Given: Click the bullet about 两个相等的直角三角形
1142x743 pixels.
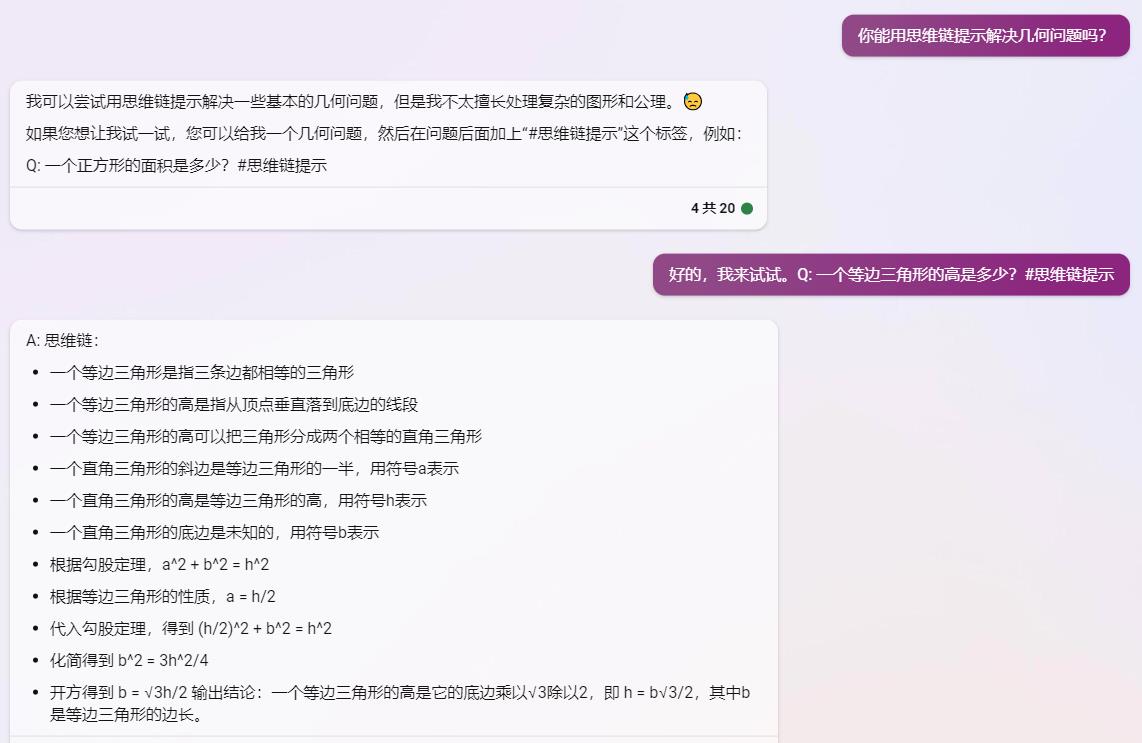Looking at the screenshot, I should [266, 436].
